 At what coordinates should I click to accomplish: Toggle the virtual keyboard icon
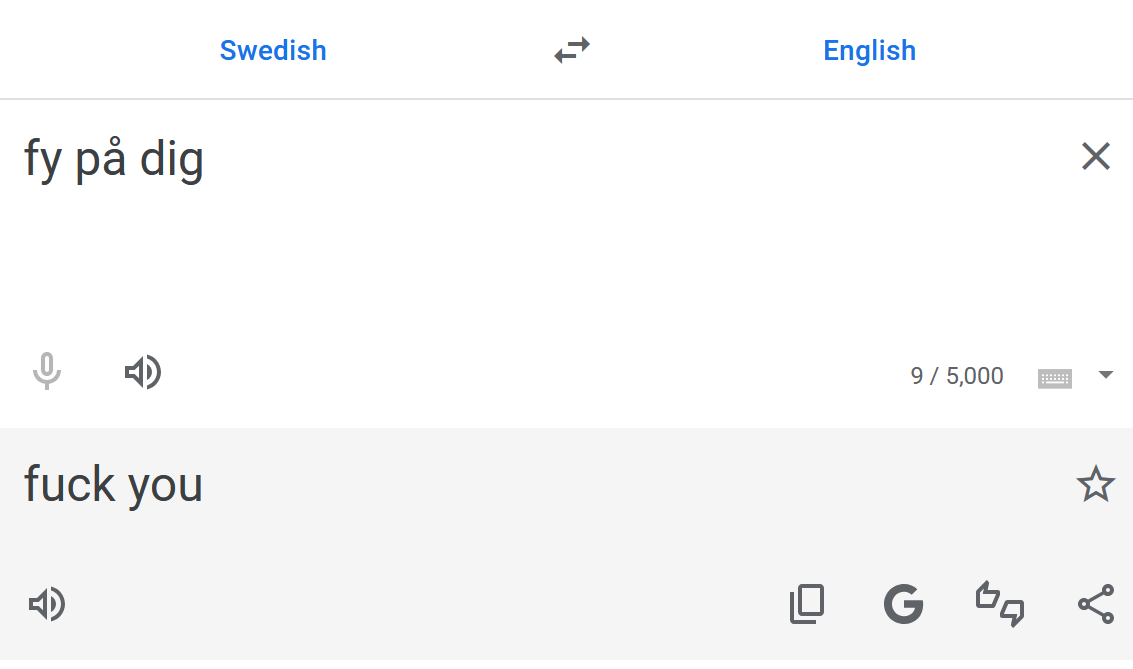[x=1055, y=377]
